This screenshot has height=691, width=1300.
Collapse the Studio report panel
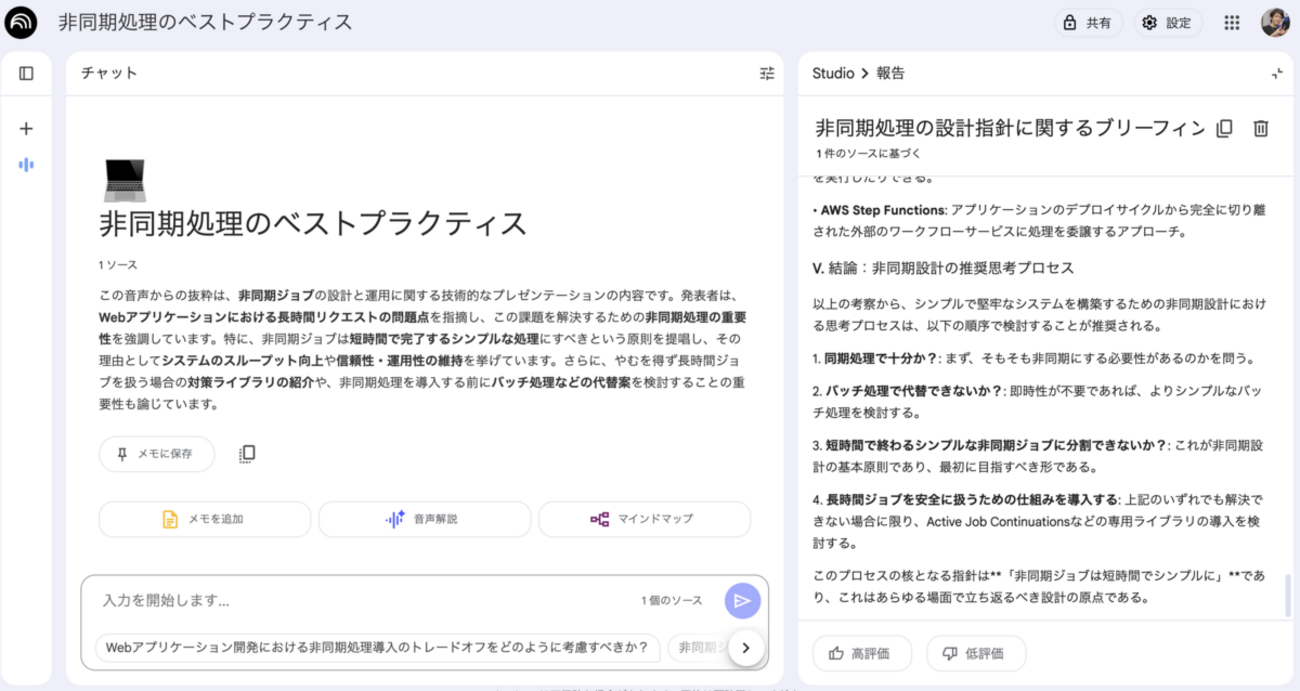pyautogui.click(x=1276, y=73)
